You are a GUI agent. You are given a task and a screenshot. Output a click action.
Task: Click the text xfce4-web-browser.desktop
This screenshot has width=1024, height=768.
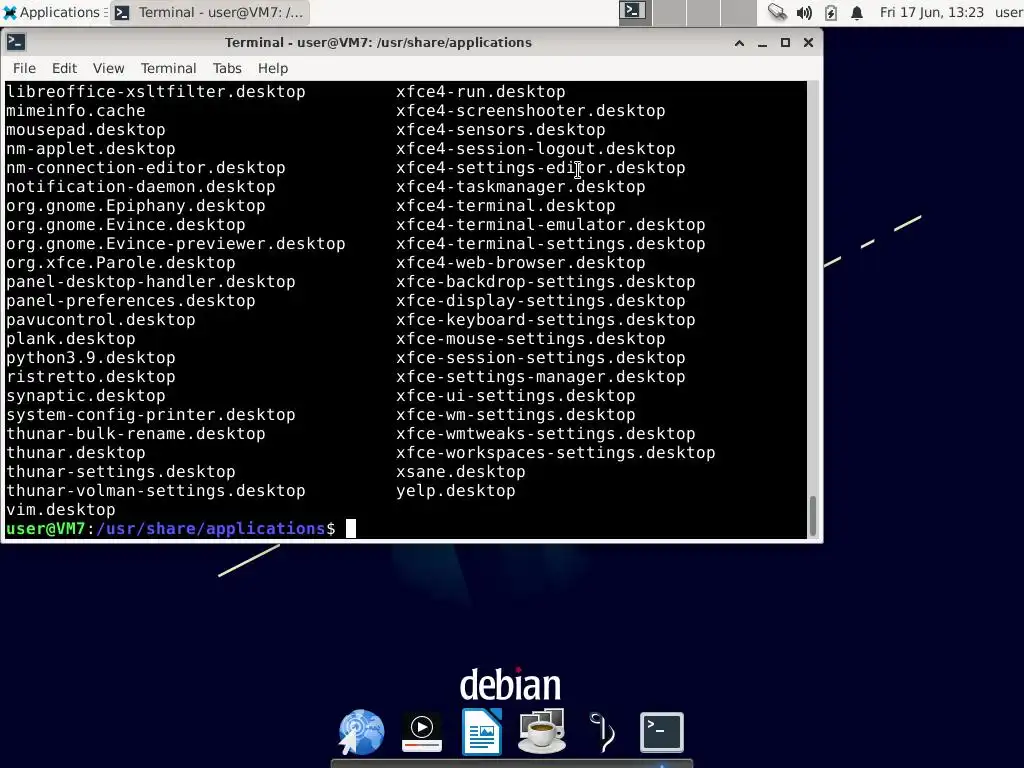point(520,263)
